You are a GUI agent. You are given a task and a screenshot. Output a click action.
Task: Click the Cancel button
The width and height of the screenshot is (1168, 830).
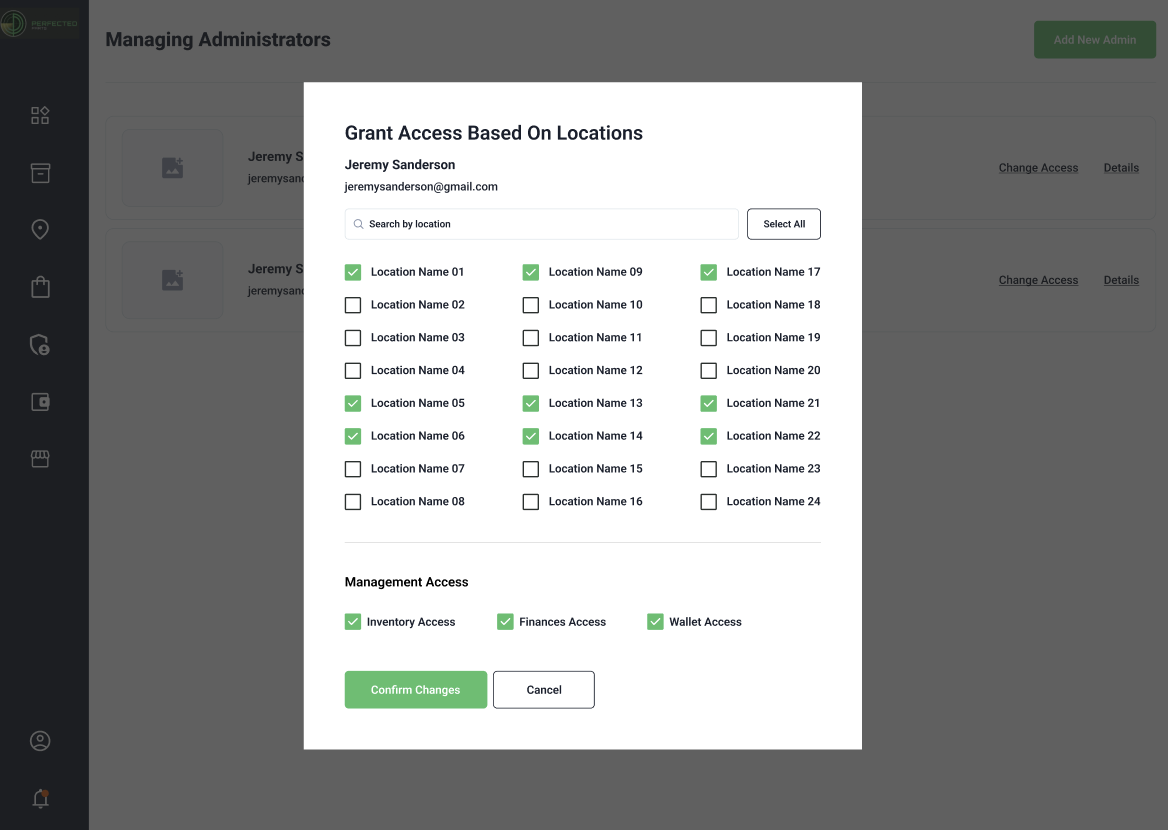click(x=544, y=690)
